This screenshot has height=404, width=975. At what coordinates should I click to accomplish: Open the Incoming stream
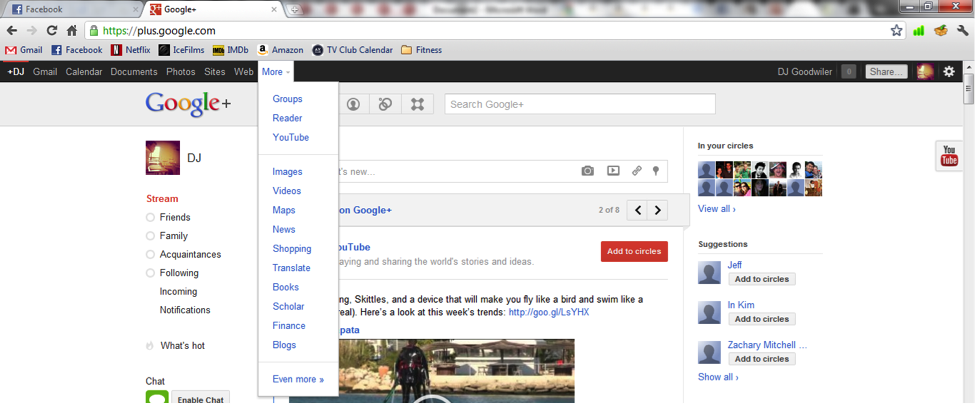(178, 292)
